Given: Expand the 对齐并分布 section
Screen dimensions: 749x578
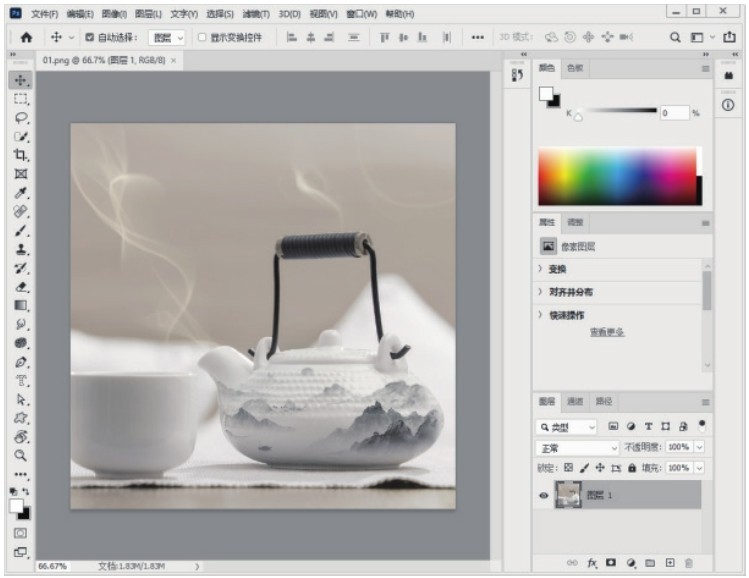Looking at the screenshot, I should (570, 292).
